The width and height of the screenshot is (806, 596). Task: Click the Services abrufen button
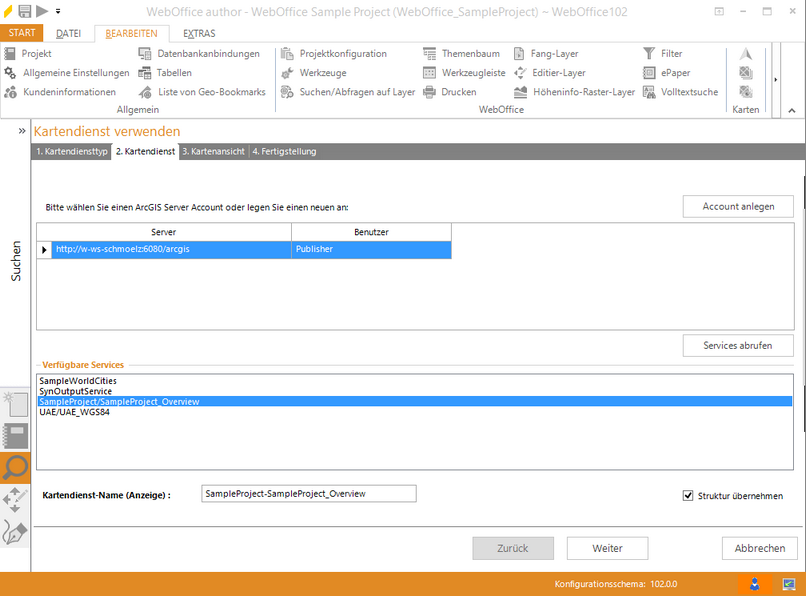pos(738,345)
